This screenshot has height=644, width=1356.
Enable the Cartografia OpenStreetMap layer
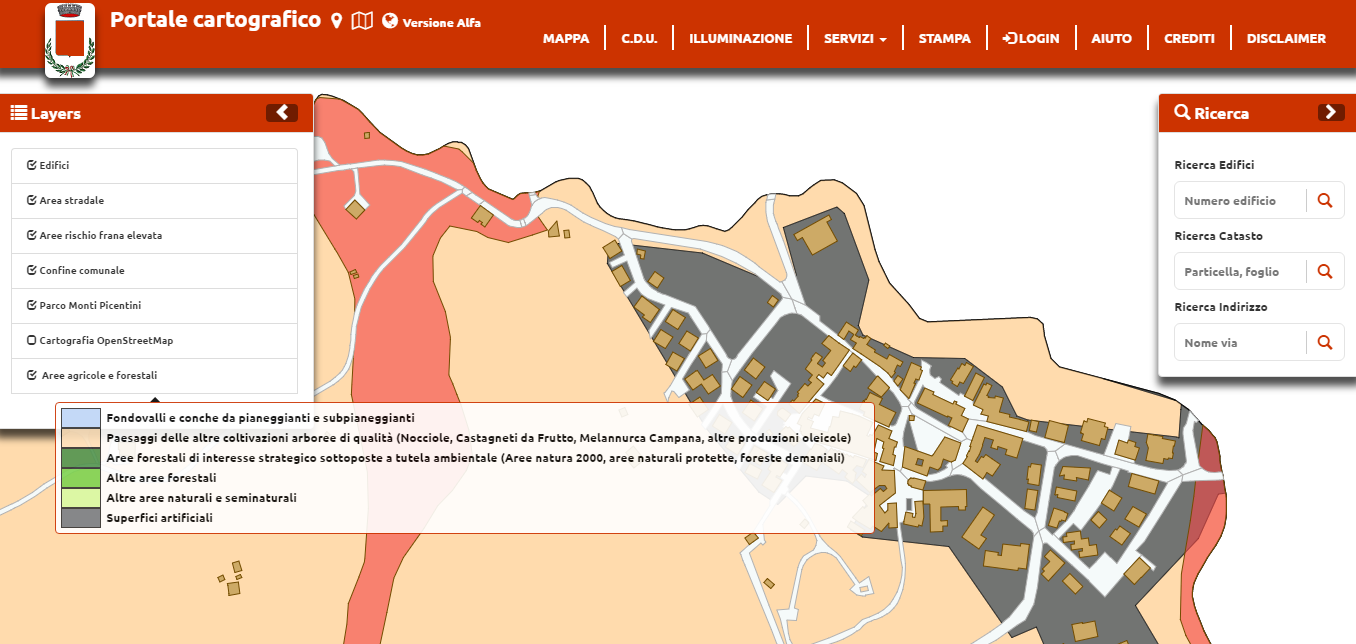32,341
